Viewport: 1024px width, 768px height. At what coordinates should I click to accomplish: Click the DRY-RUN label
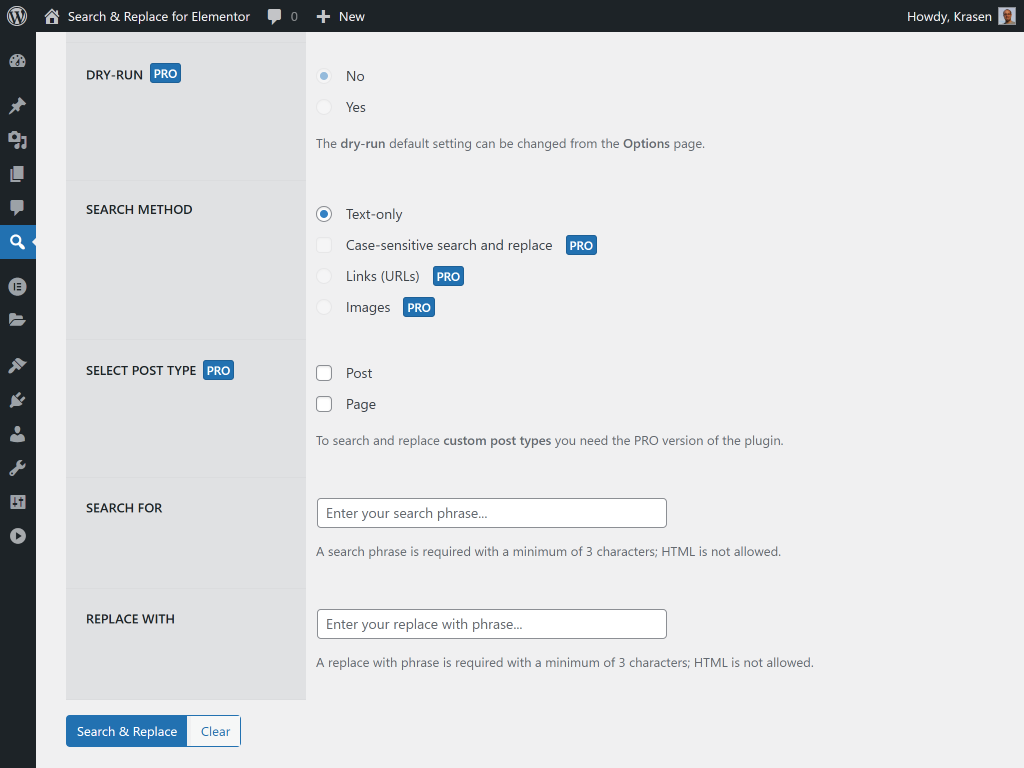pos(114,75)
